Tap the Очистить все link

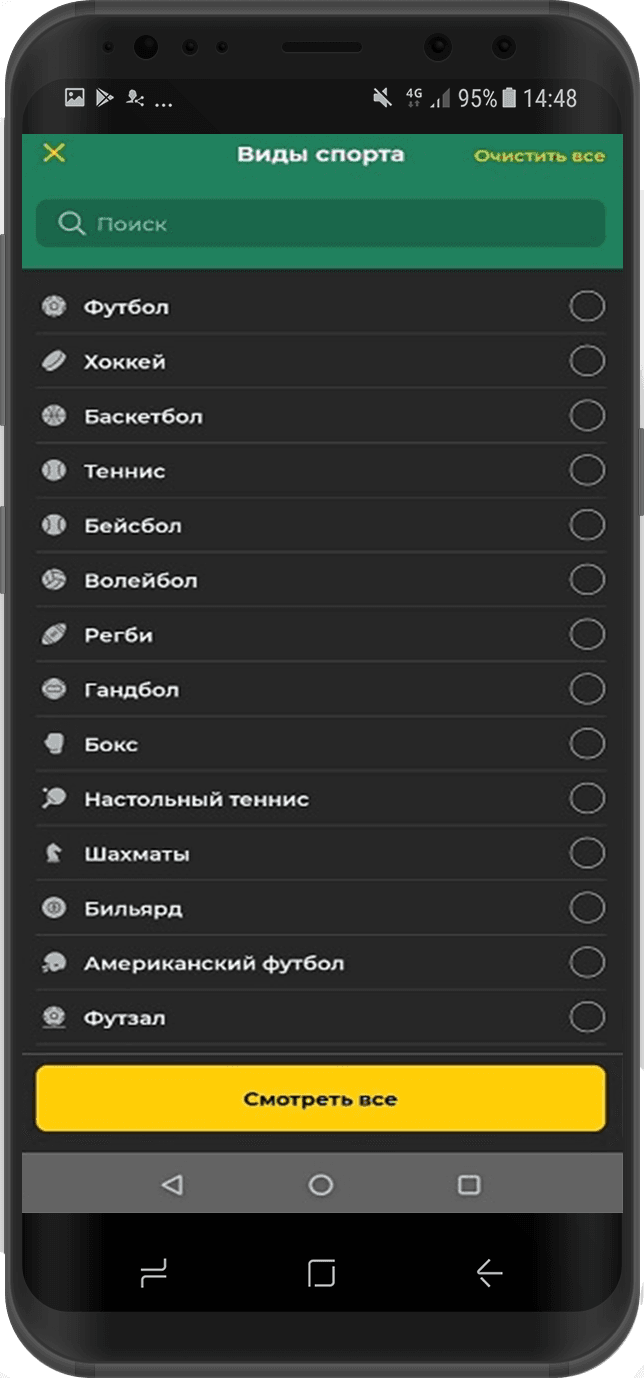(x=539, y=156)
